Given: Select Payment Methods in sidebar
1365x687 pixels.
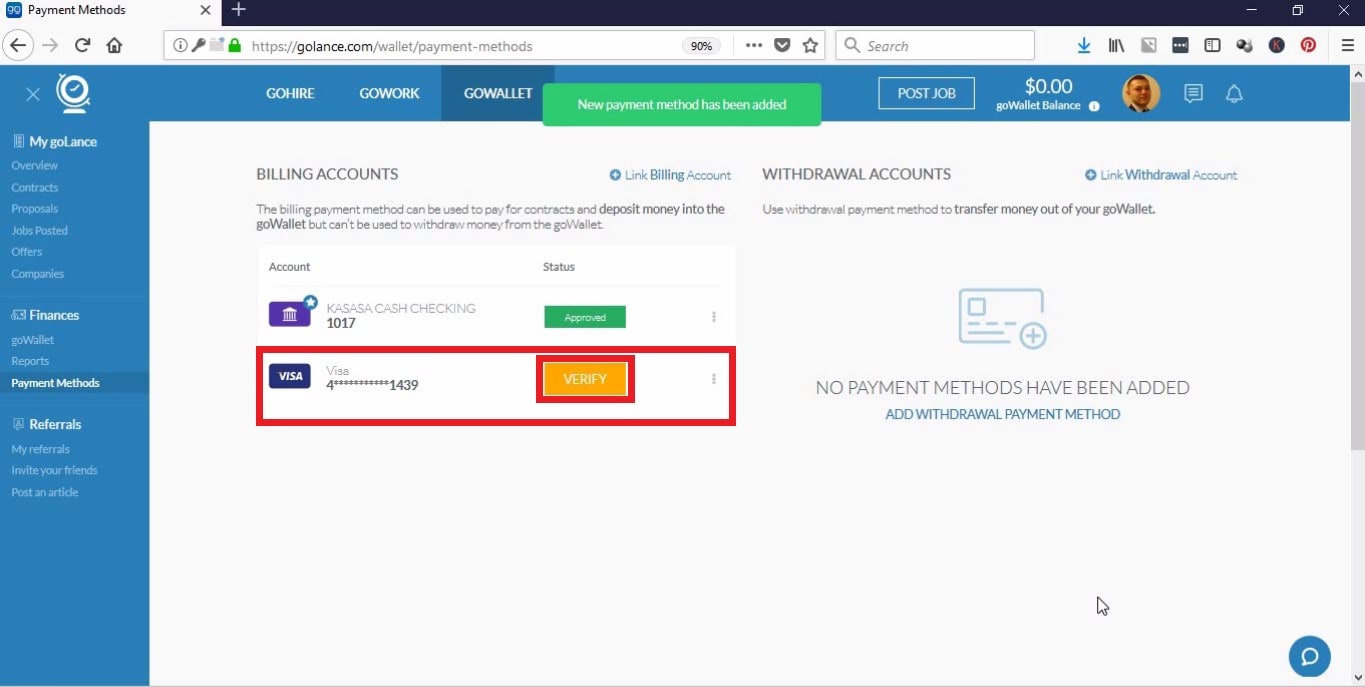Looking at the screenshot, I should (x=55, y=383).
